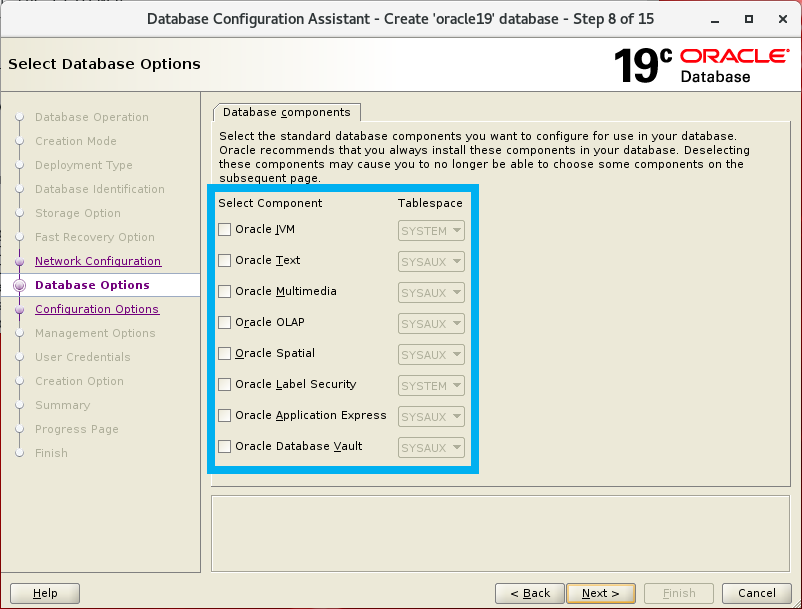Screen dimensions: 802x609
Task: Check Oracle Application Express component
Action: pyautogui.click(x=225, y=415)
